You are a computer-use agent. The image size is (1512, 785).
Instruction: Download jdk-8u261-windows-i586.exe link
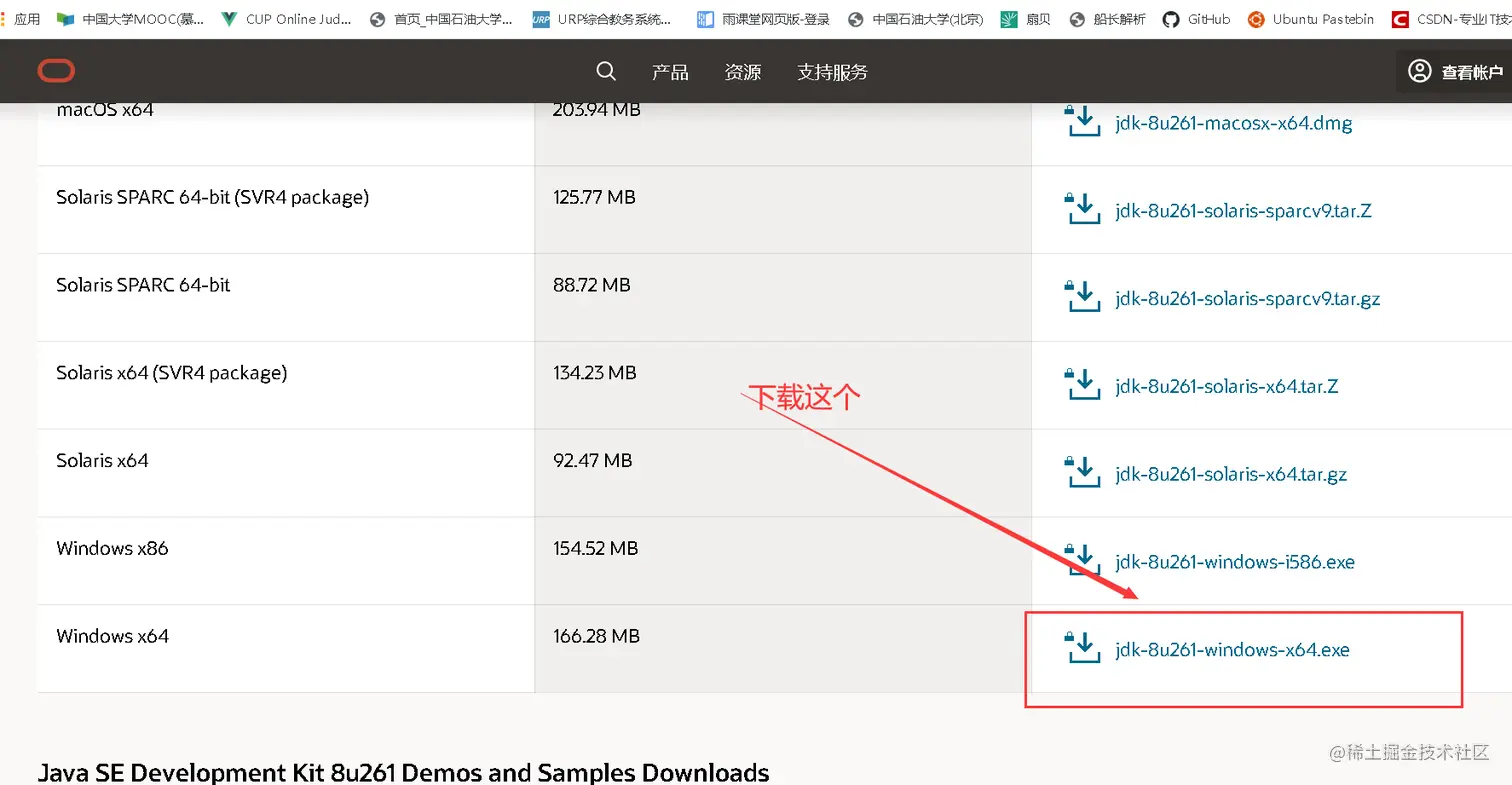1235,562
